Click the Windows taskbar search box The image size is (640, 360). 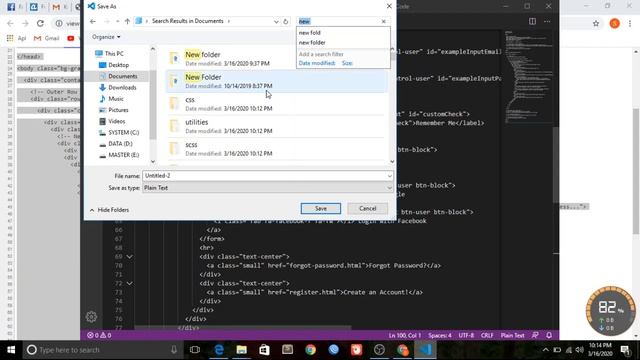pyautogui.click(x=102, y=350)
